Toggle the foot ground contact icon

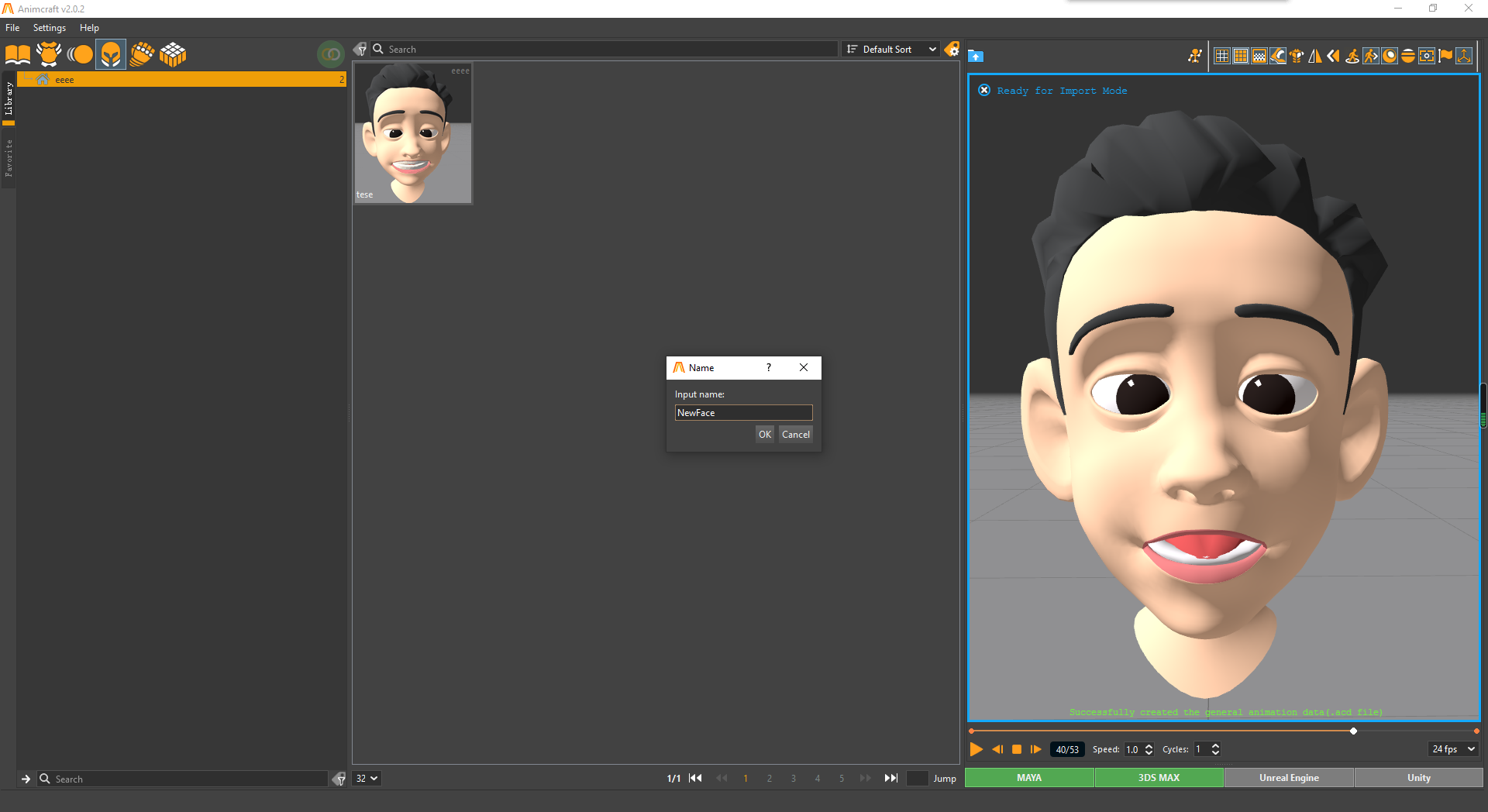point(1278,56)
